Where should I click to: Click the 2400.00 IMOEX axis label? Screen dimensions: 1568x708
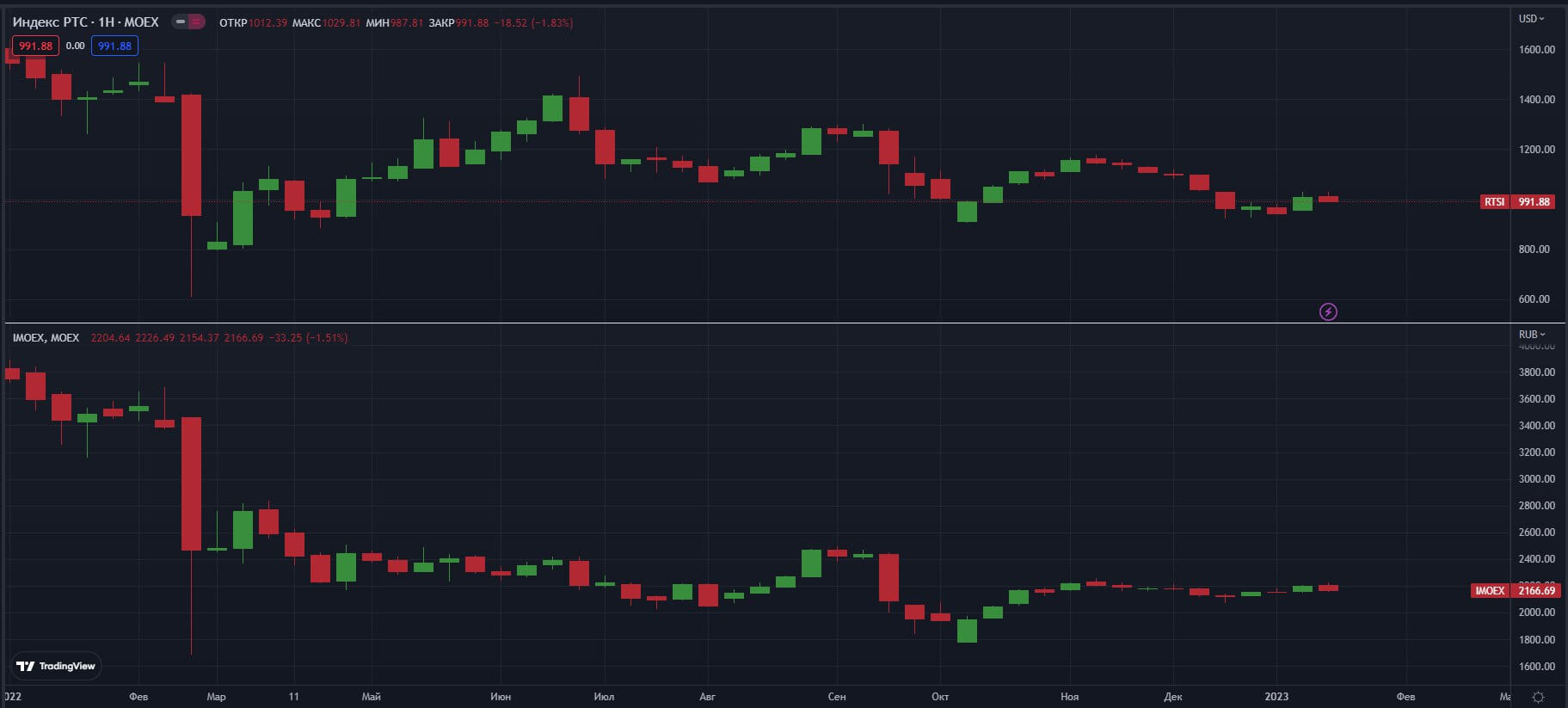(1536, 558)
